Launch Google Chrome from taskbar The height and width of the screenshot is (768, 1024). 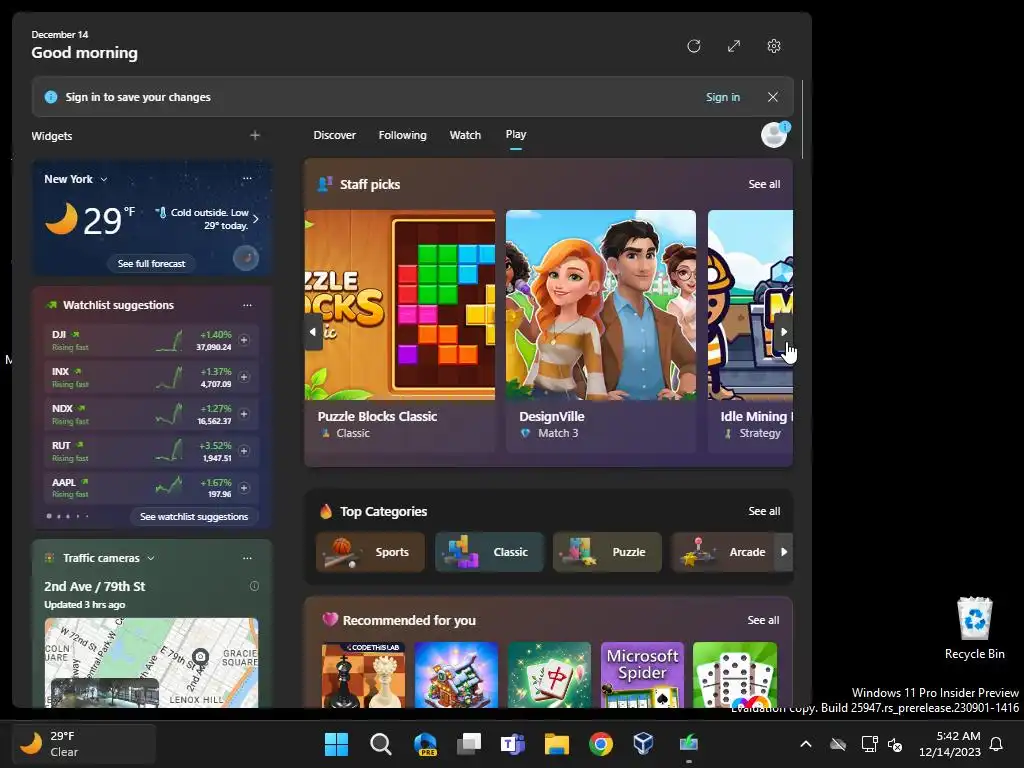coord(601,744)
